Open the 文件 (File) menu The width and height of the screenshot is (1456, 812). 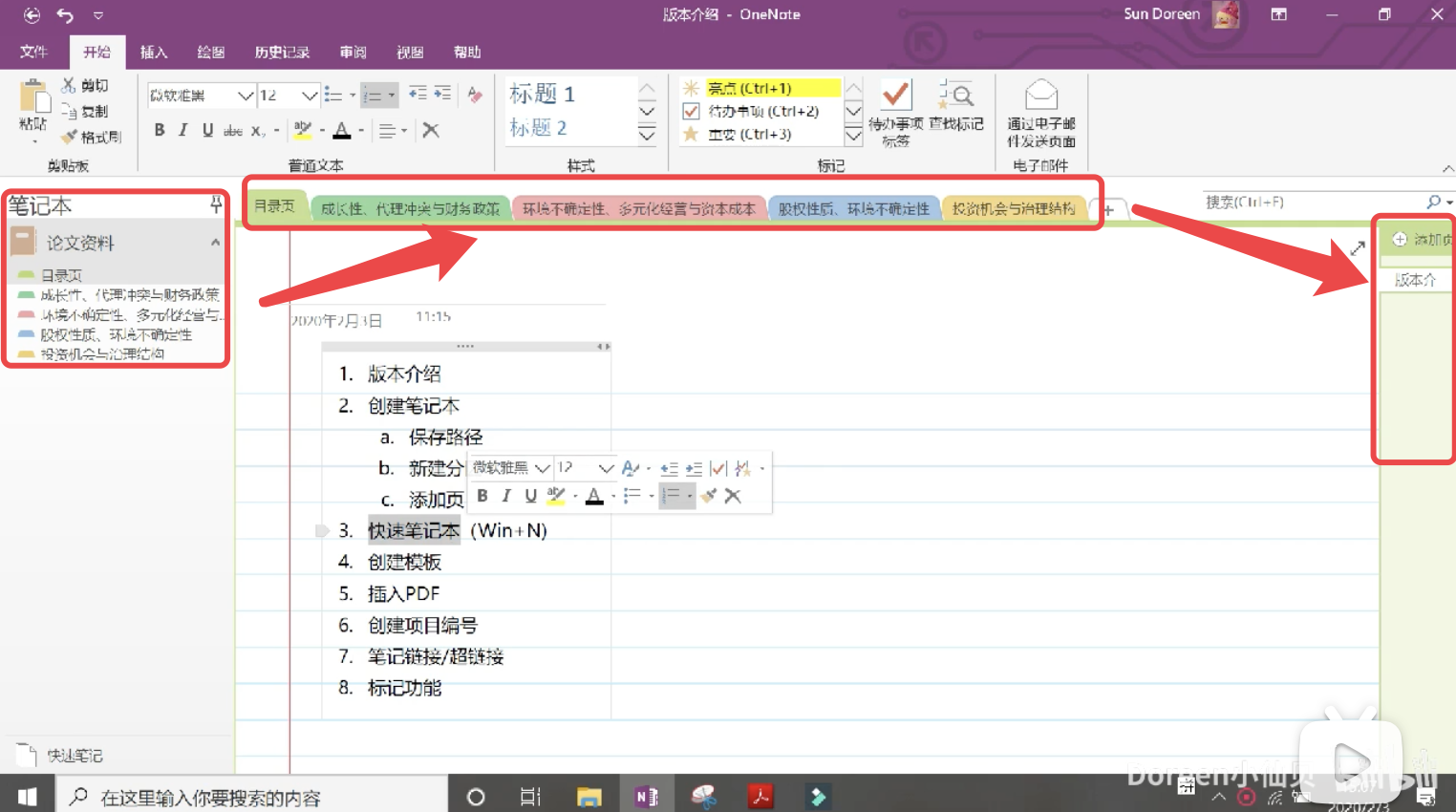[33, 52]
